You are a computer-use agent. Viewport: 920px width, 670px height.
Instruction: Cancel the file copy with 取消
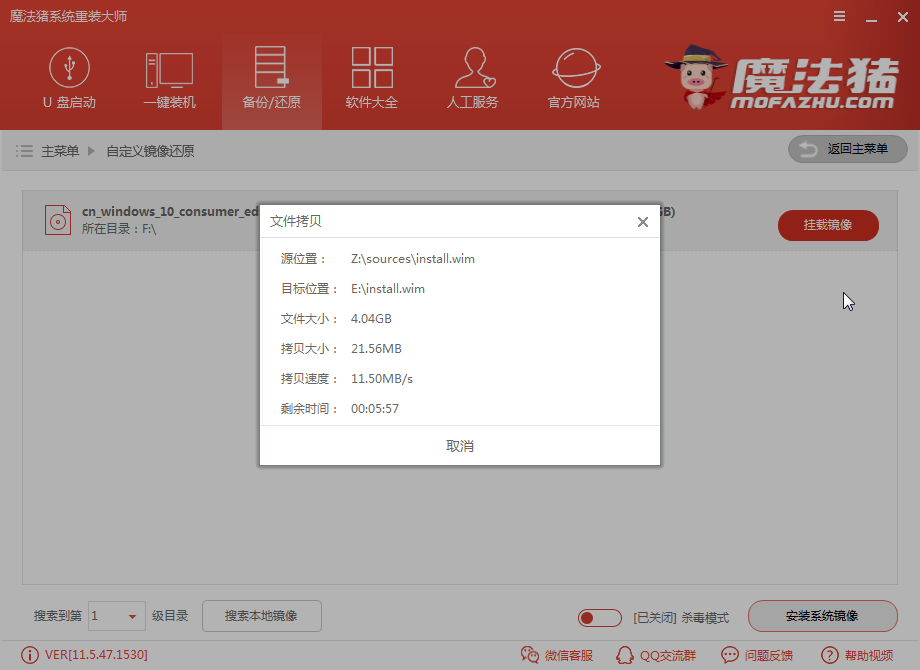[x=459, y=446]
